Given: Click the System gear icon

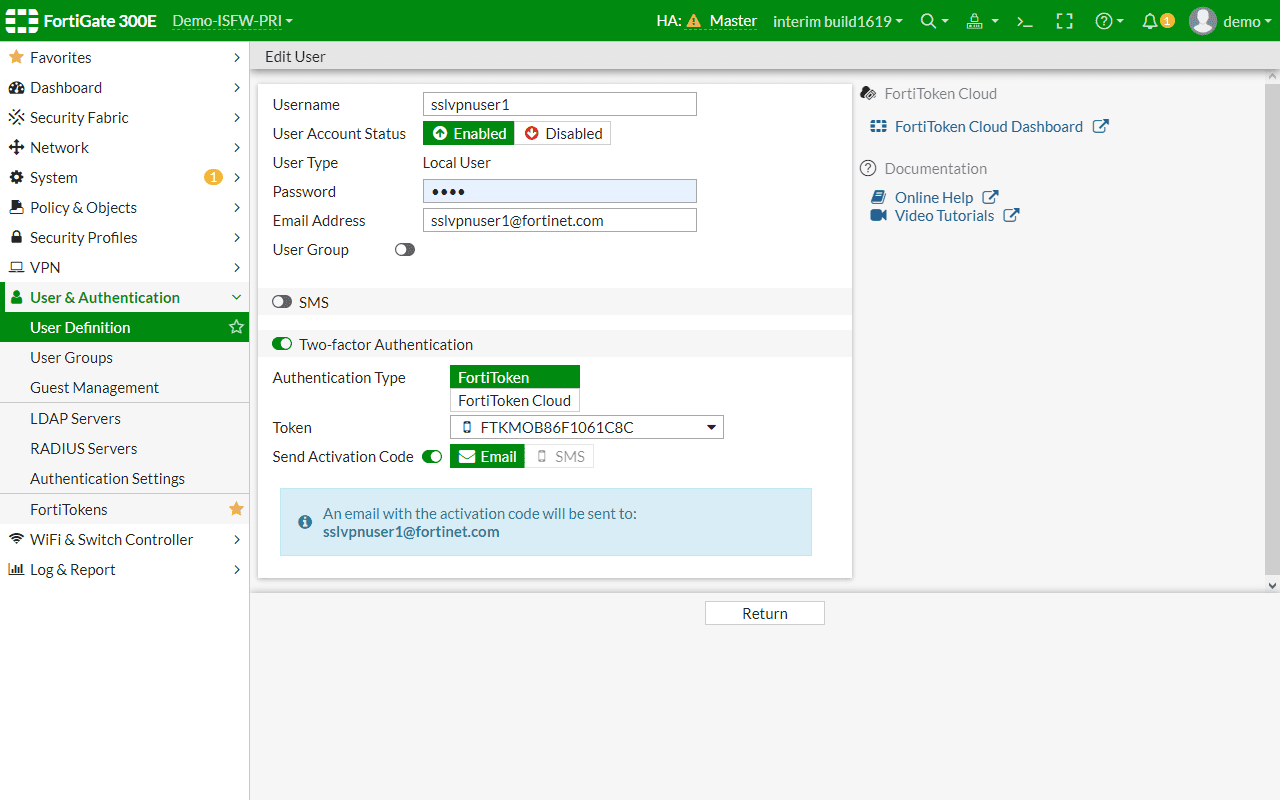Looking at the screenshot, I should click(x=16, y=177).
